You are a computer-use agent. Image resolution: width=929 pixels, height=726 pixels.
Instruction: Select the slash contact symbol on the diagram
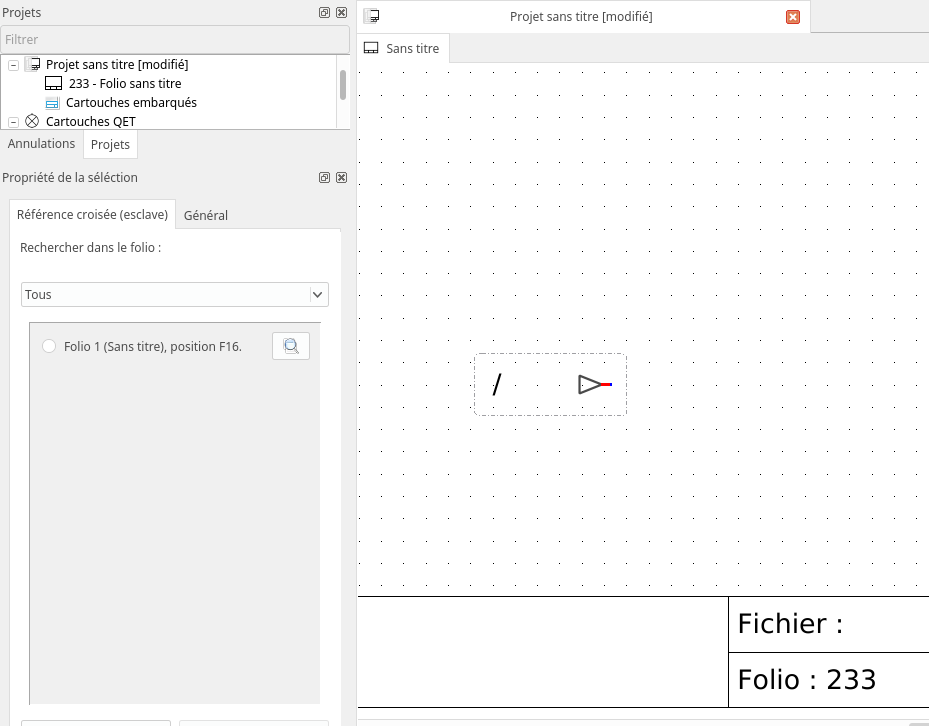coord(497,384)
